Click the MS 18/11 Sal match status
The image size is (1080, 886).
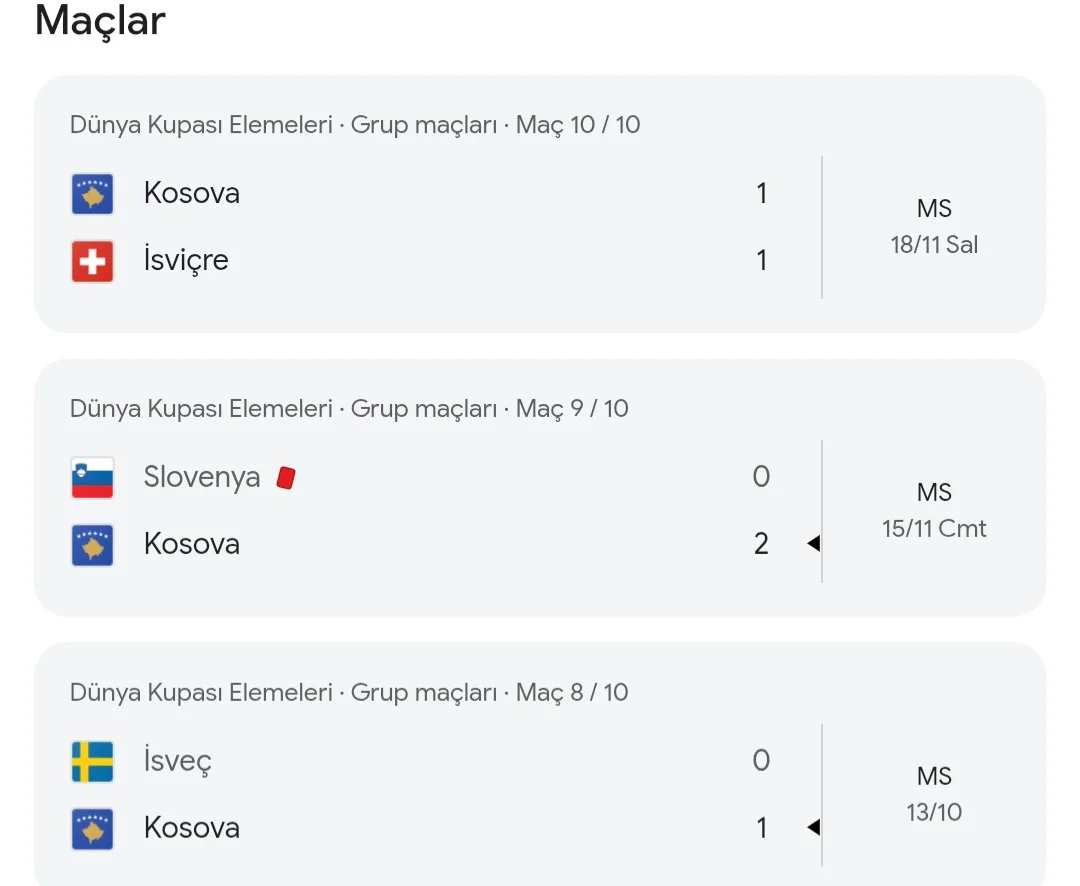tap(934, 227)
